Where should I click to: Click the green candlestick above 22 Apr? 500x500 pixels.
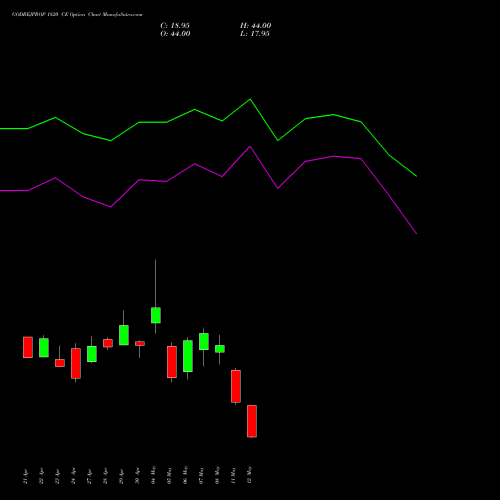tap(44, 348)
